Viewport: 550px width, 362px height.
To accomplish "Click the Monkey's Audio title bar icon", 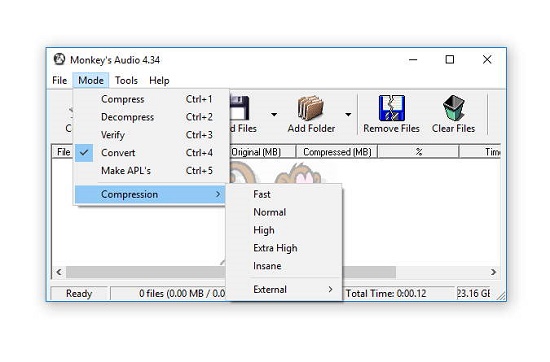I will [x=59, y=59].
